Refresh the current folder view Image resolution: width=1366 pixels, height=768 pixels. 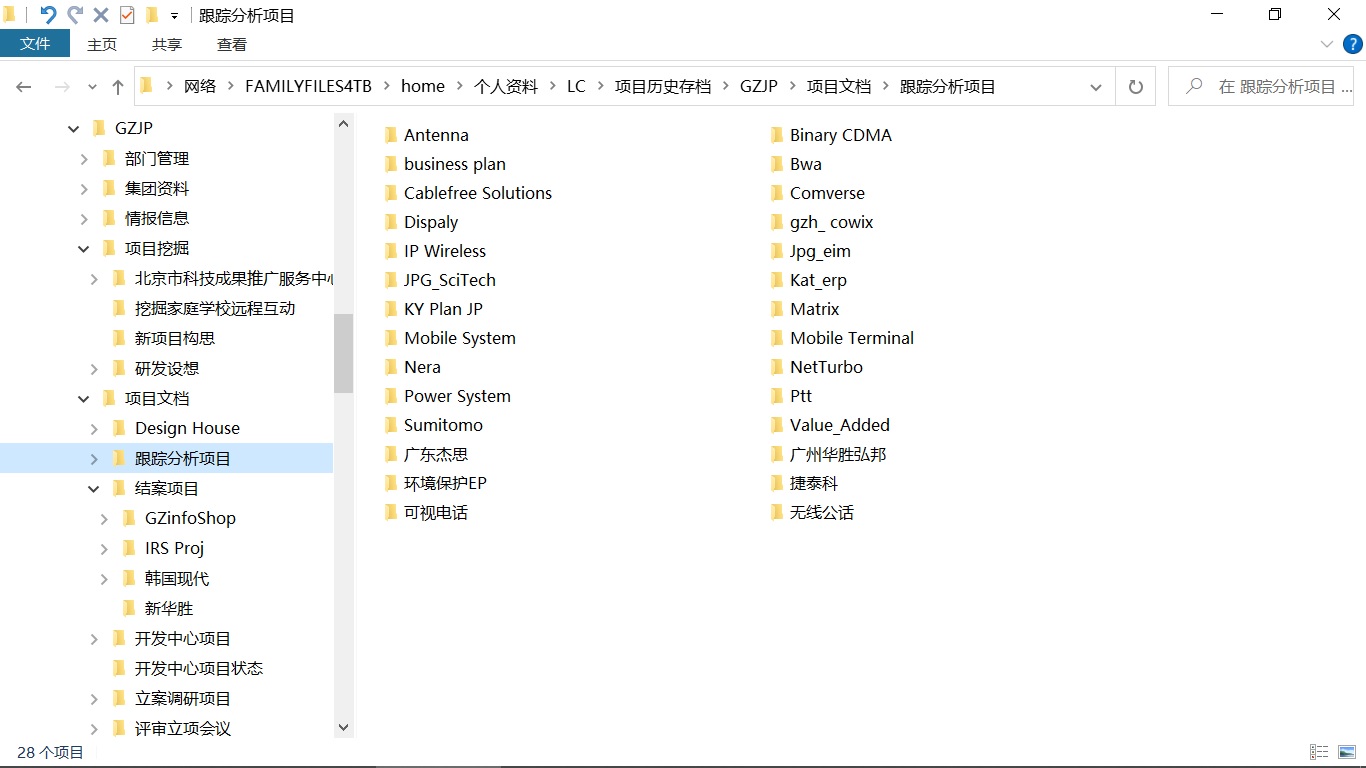click(x=1135, y=87)
